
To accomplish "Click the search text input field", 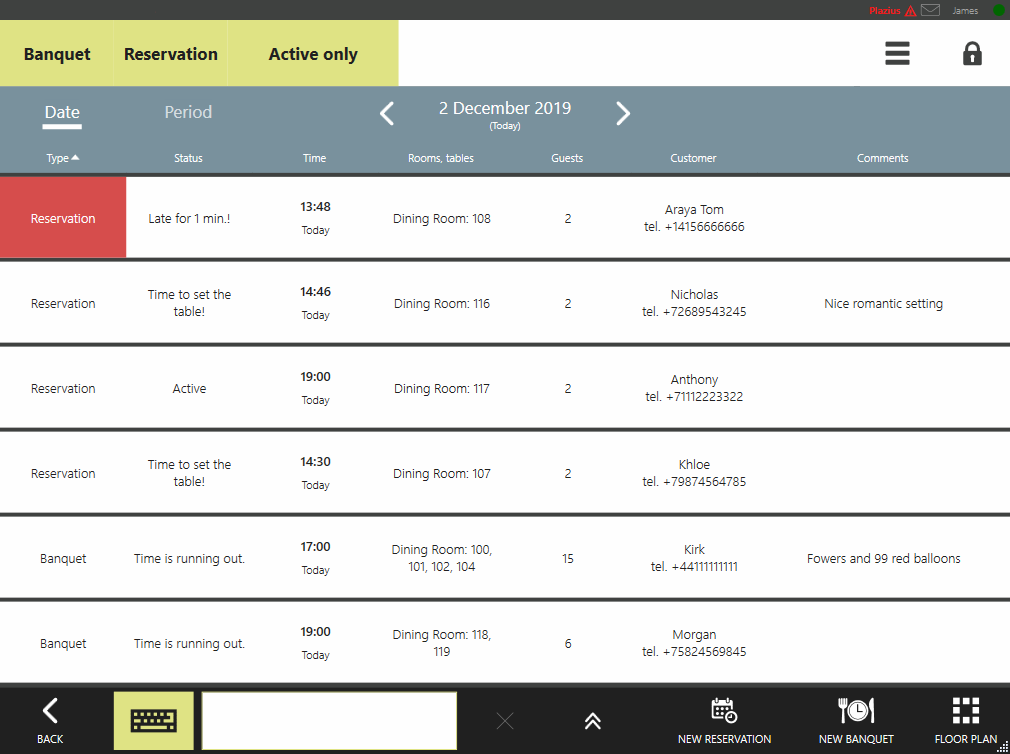I will 329,720.
